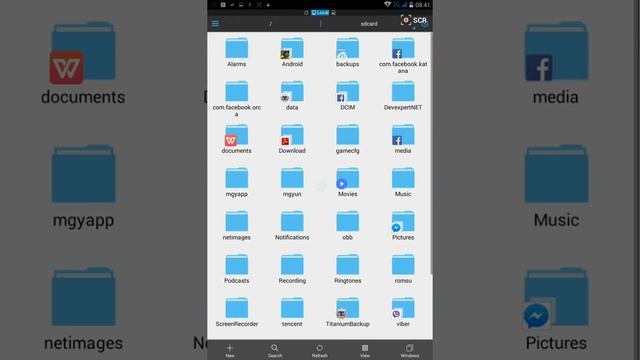
Task: Open the documents folder with WPS badge
Action: point(237,138)
